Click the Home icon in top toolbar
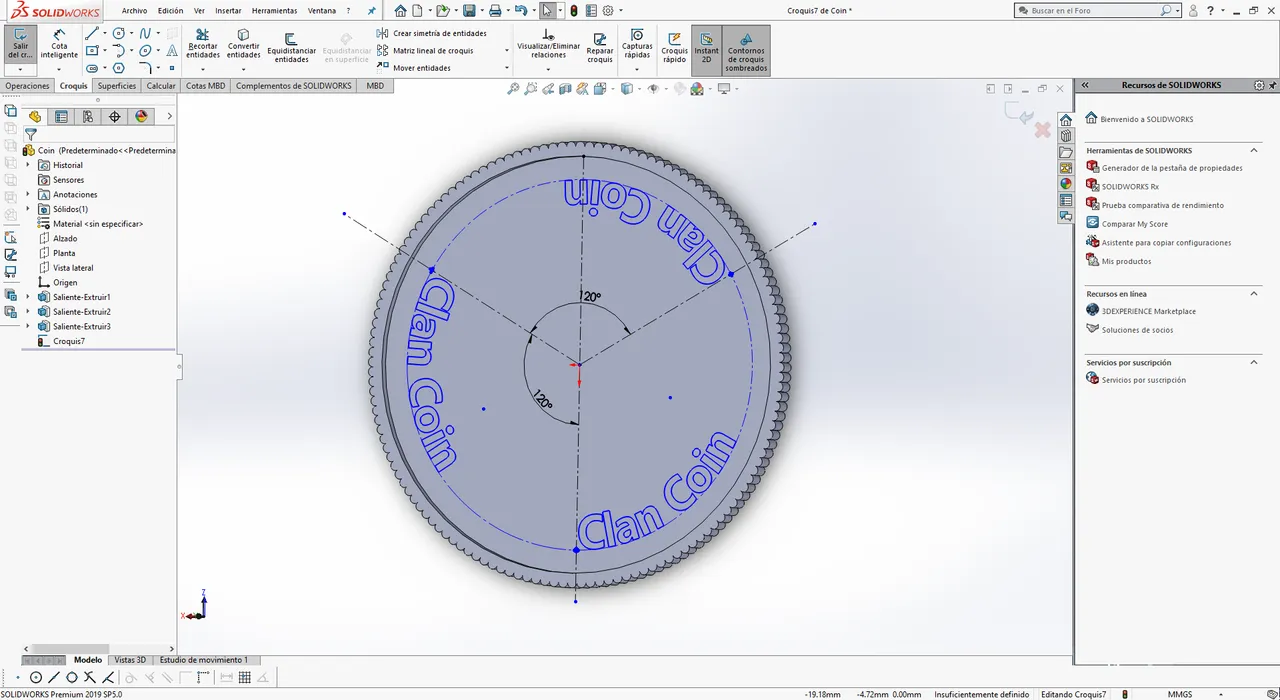Viewport: 1280px width, 700px height. 400,10
